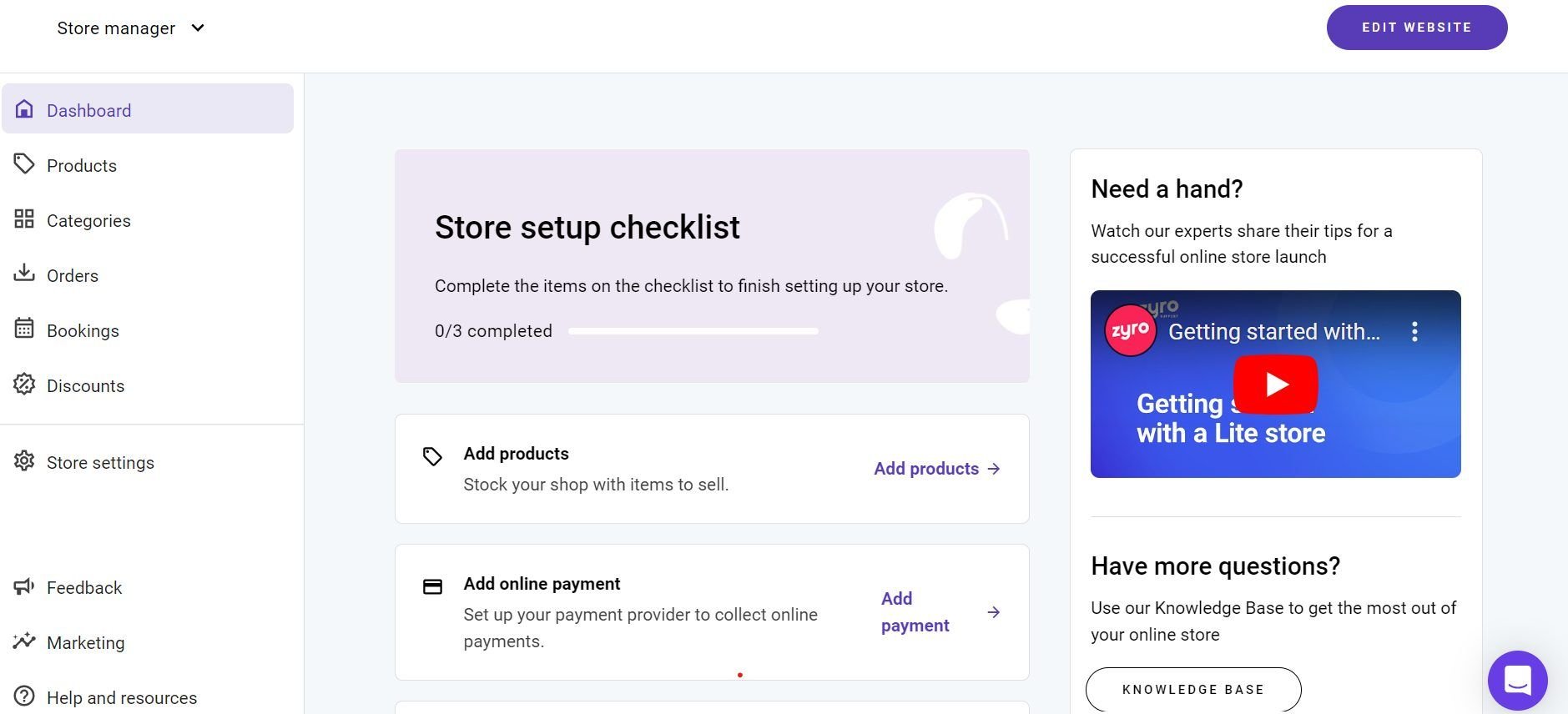Click the video thumbnail 'with a Lite store' text
Viewport: 1568px width, 714px height.
tap(1231, 433)
